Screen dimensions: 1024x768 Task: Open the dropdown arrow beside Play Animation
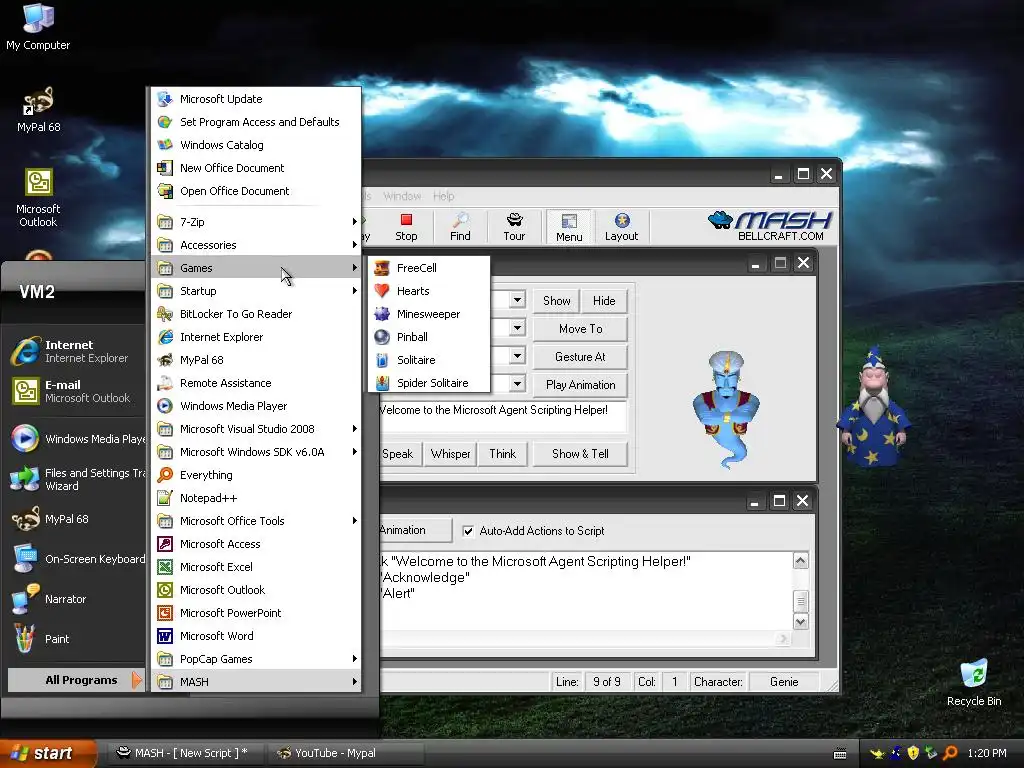[x=517, y=384]
